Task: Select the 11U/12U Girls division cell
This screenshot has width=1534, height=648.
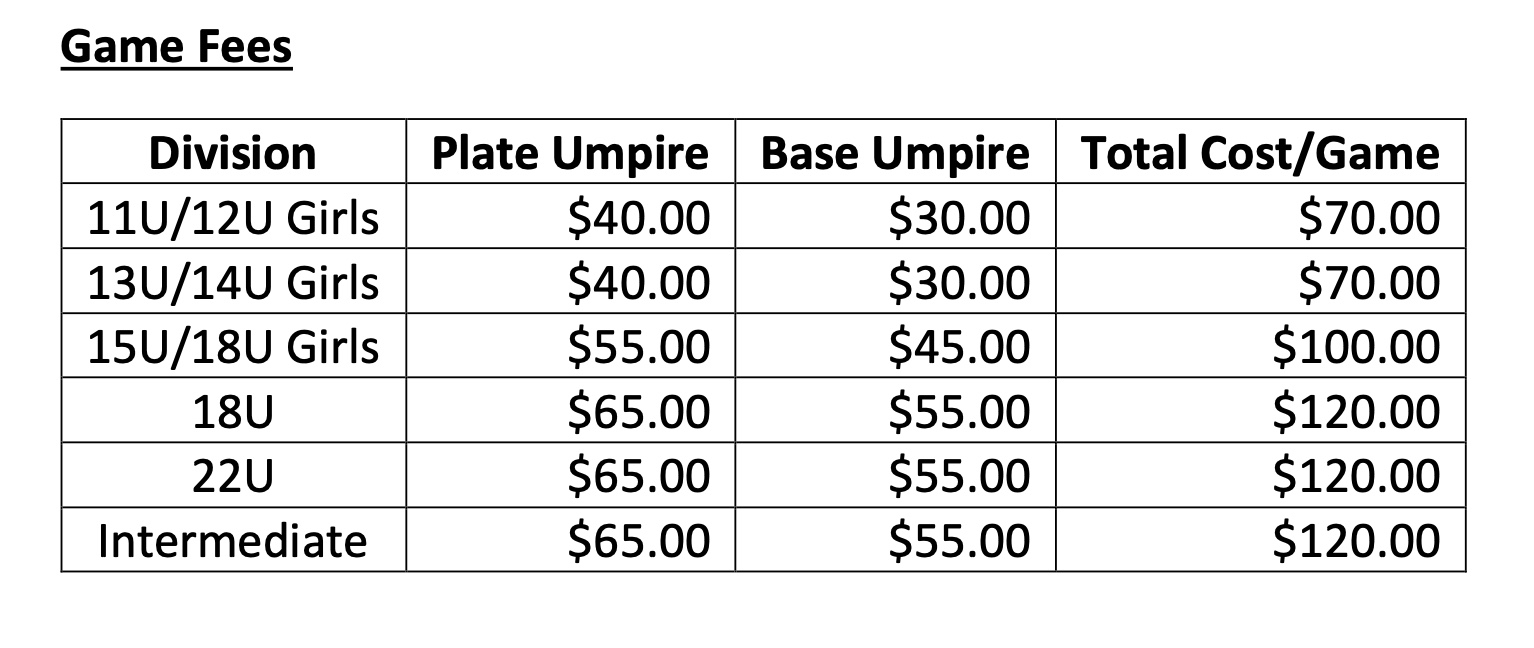Action: click(x=233, y=218)
